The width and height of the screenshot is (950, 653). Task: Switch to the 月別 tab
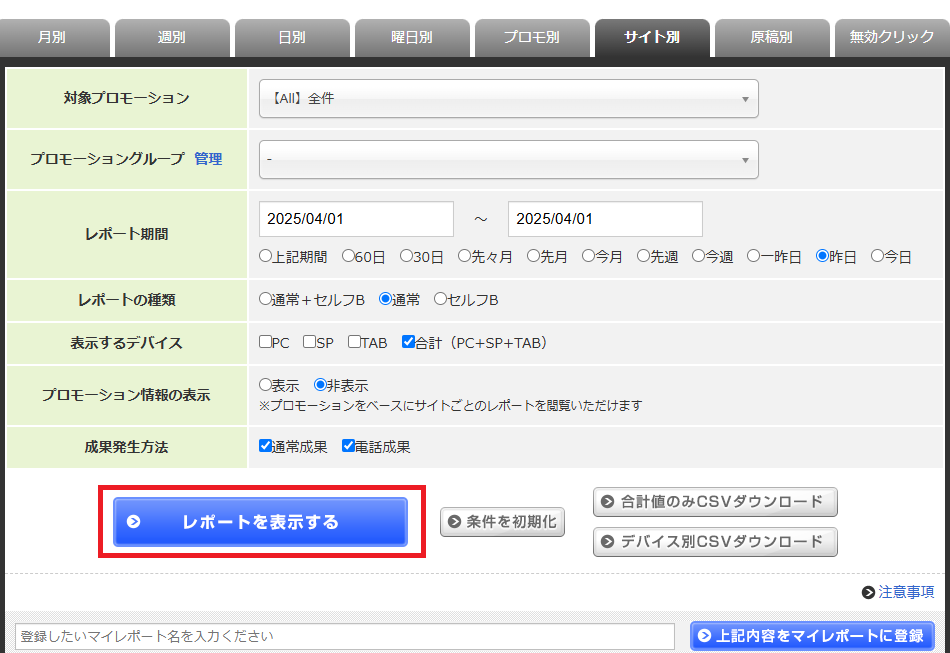[52, 38]
